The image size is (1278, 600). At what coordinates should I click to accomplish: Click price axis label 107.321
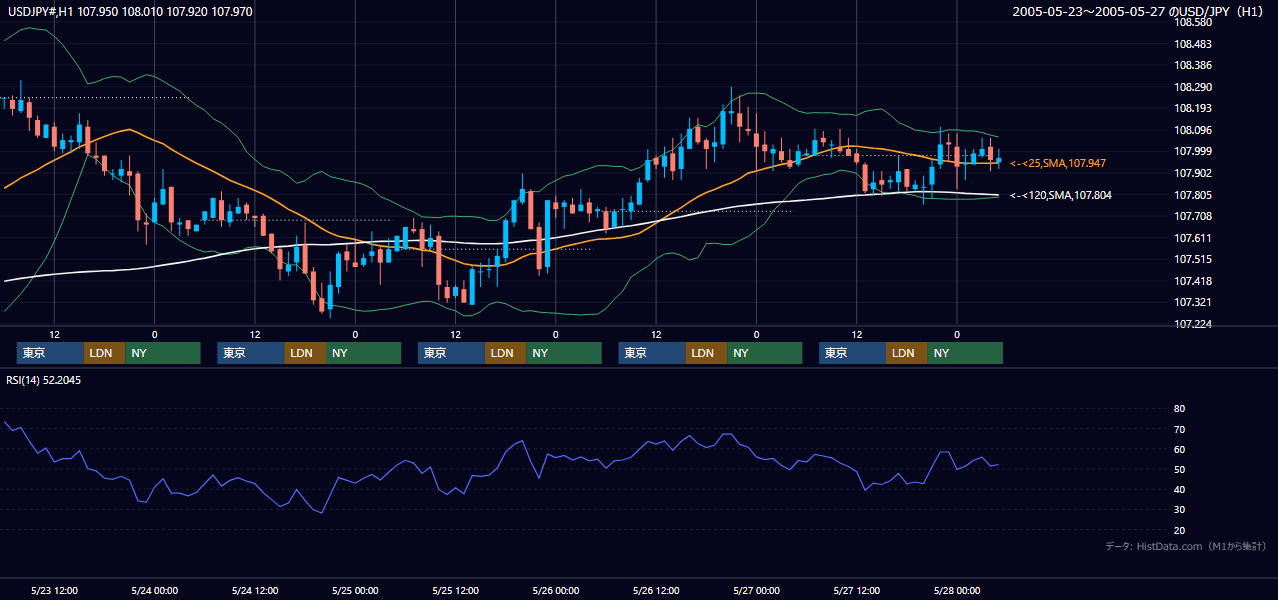click(x=1192, y=302)
